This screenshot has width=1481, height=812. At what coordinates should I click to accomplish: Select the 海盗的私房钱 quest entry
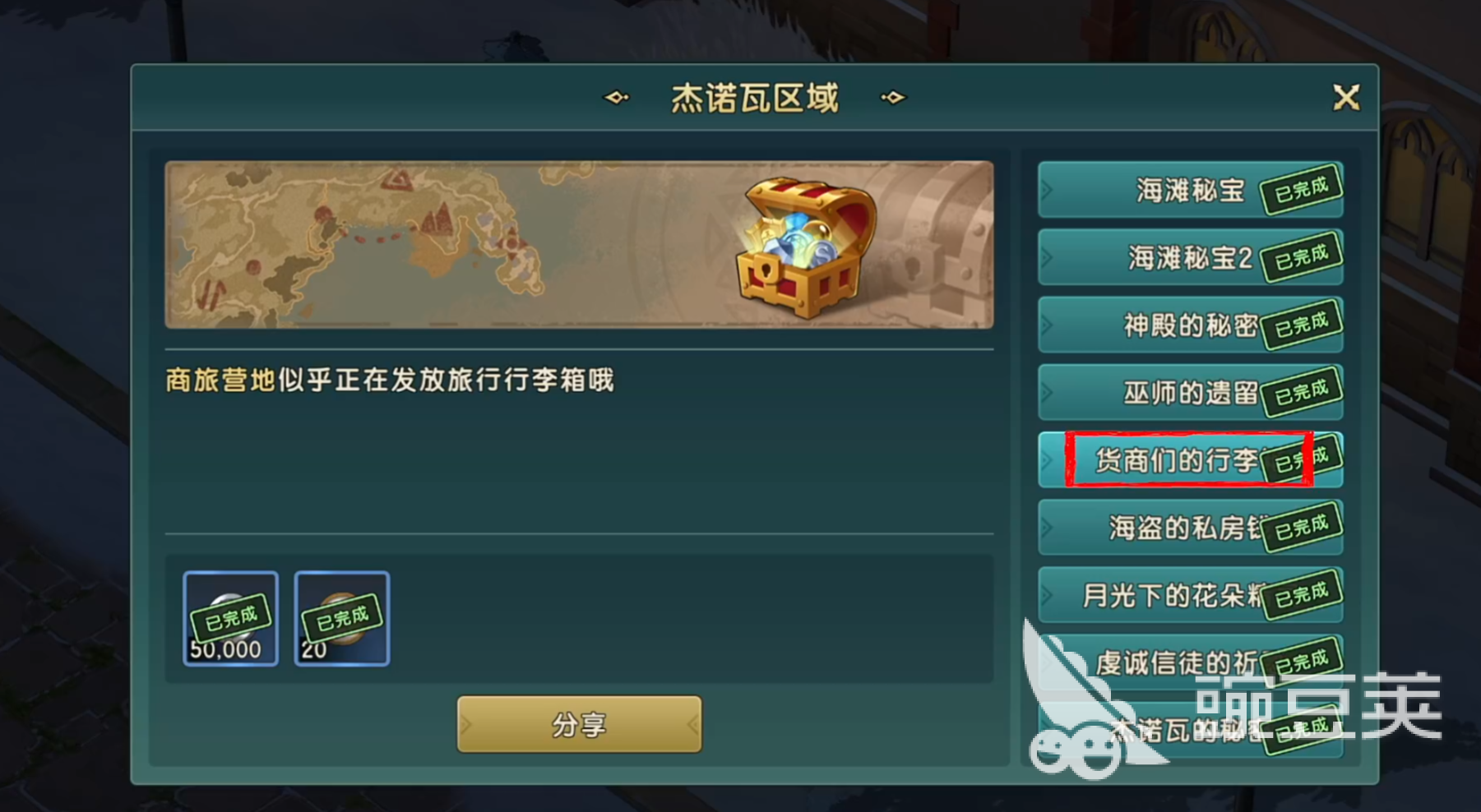[x=1191, y=527]
